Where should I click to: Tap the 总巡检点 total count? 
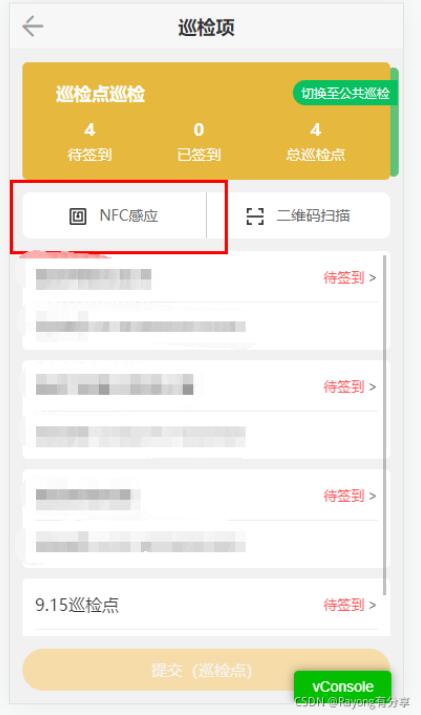click(315, 130)
